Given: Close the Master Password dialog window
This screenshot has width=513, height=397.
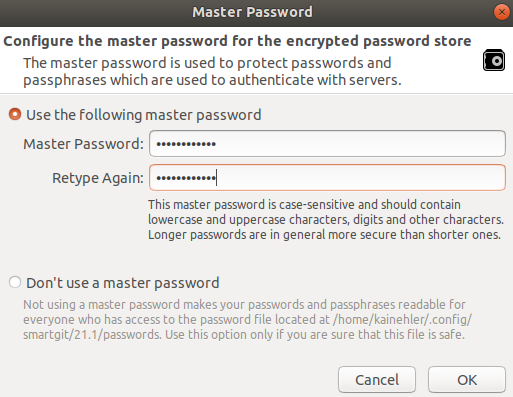Looking at the screenshot, I should 502,12.
